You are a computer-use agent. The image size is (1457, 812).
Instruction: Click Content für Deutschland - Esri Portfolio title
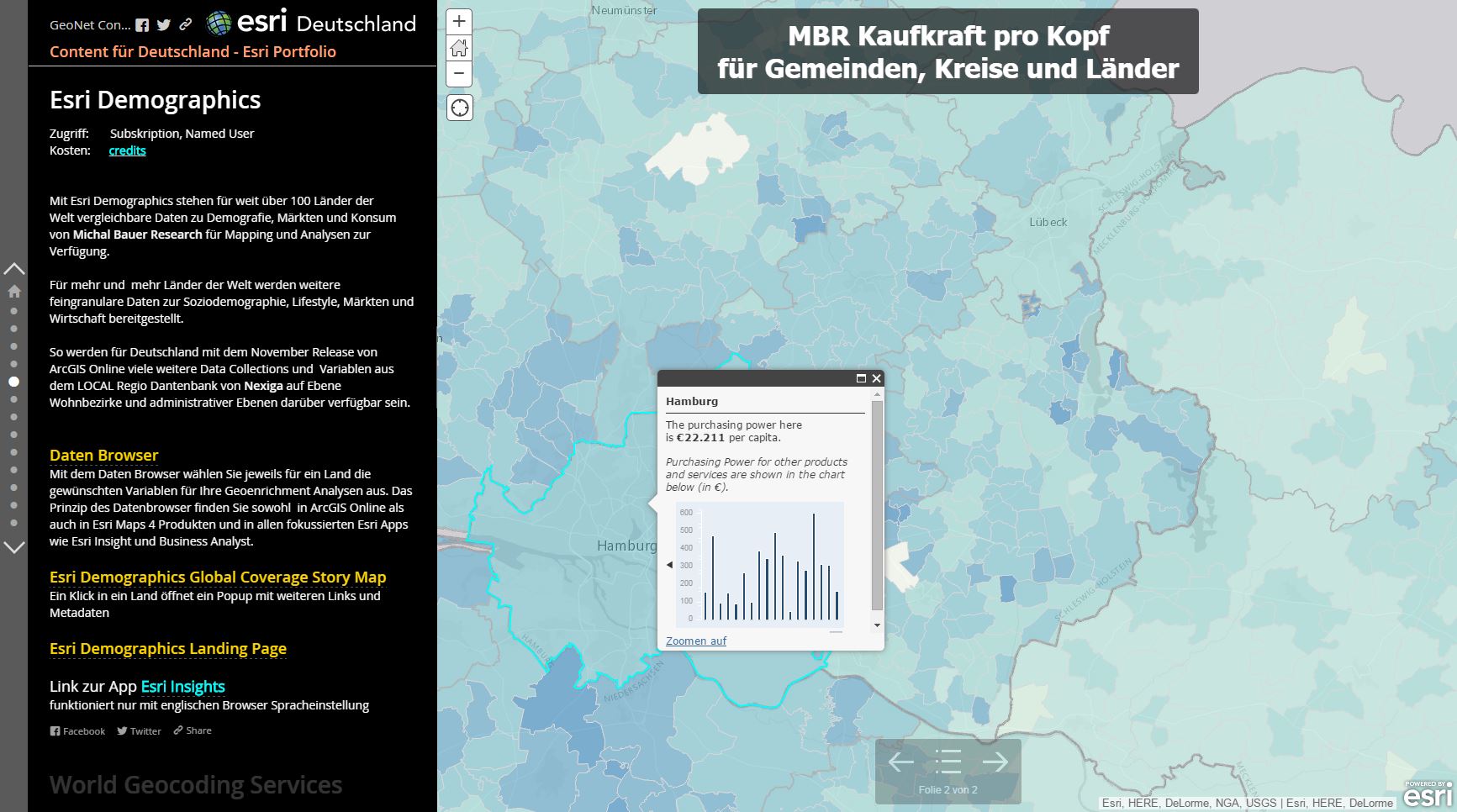193,52
